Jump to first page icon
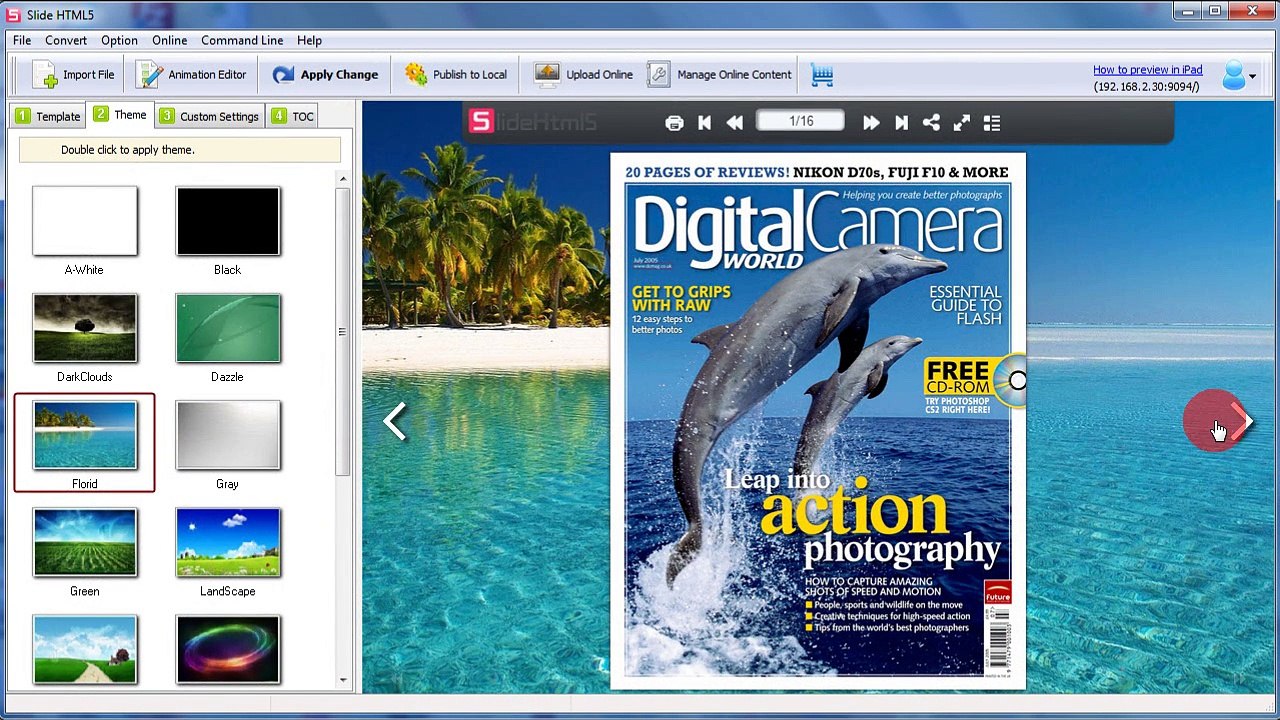The height and width of the screenshot is (720, 1280). pos(704,123)
